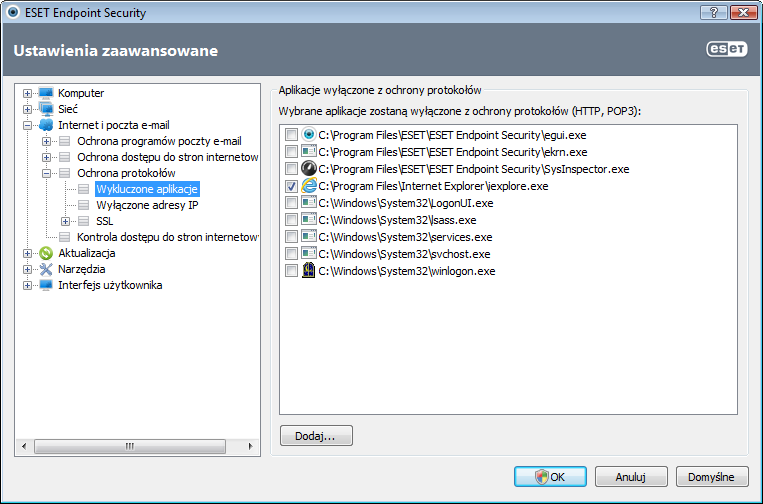Expand the Komputer tree node
Image resolution: width=763 pixels, height=504 pixels.
(x=27, y=93)
